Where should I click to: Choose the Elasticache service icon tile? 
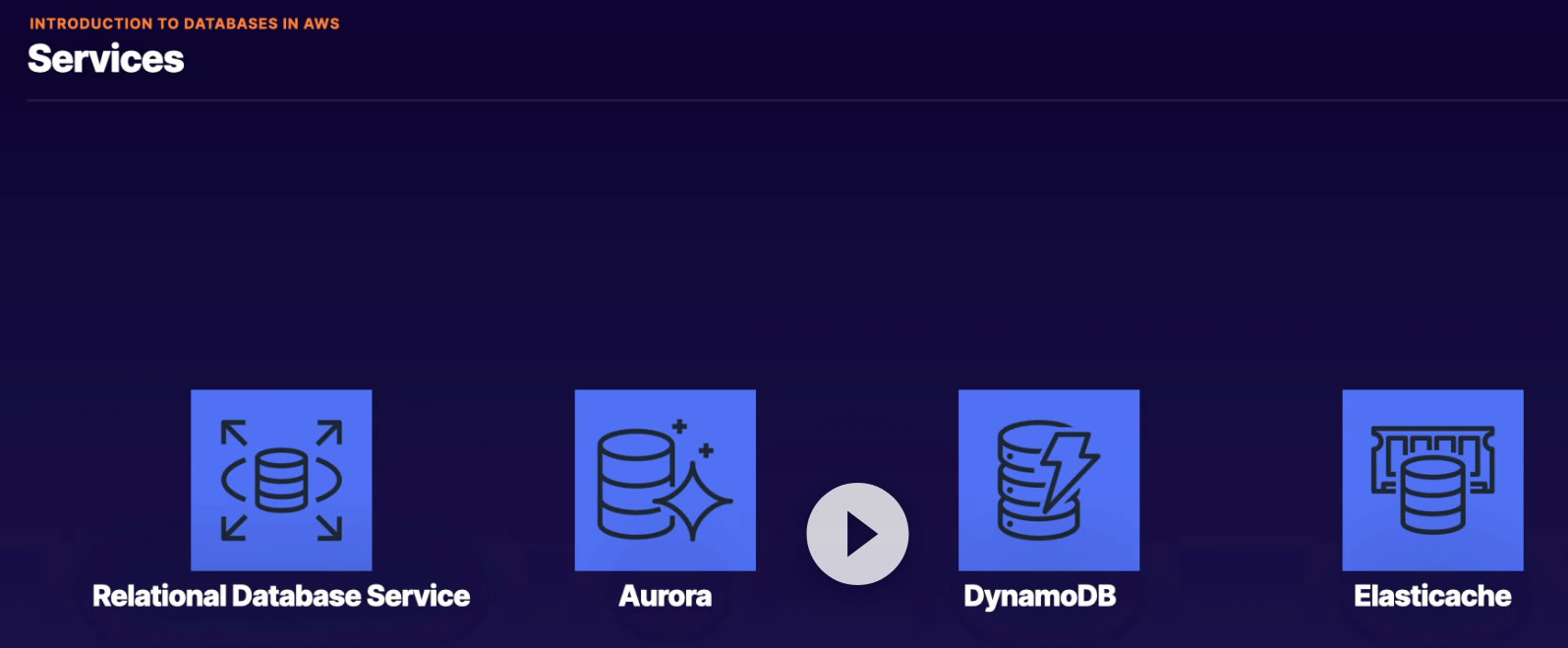1433,480
